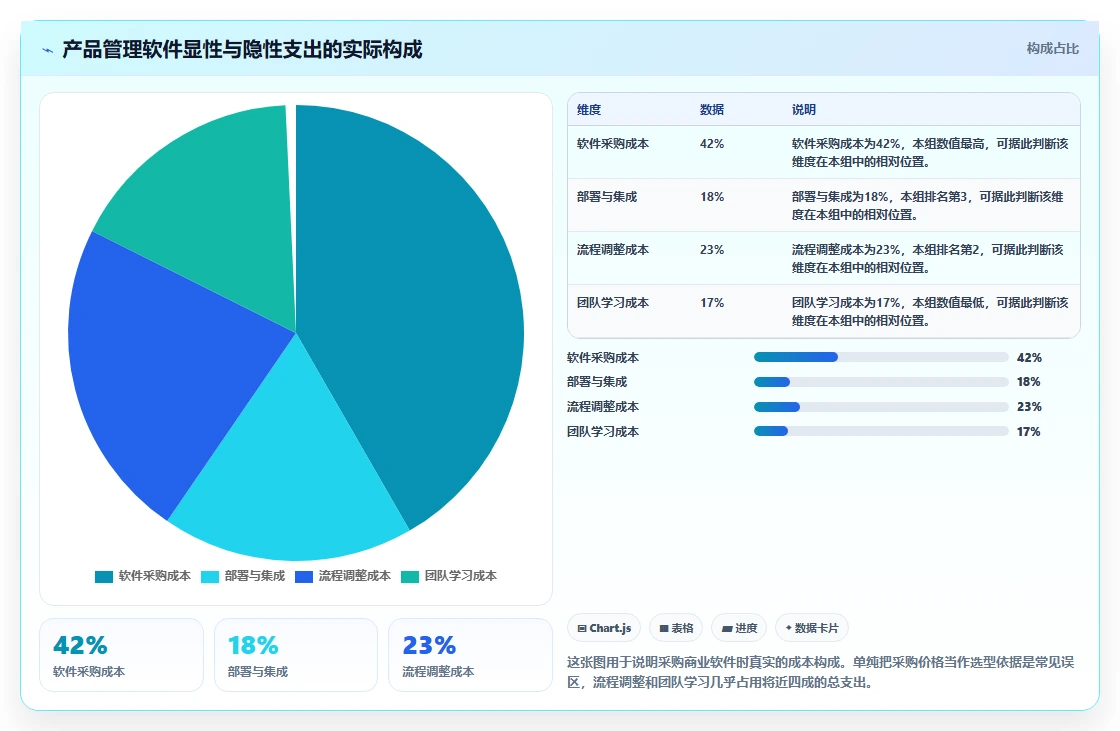Click the icon inside Chart.js tag
Viewport: 1120px width, 731px height.
[x=582, y=629]
